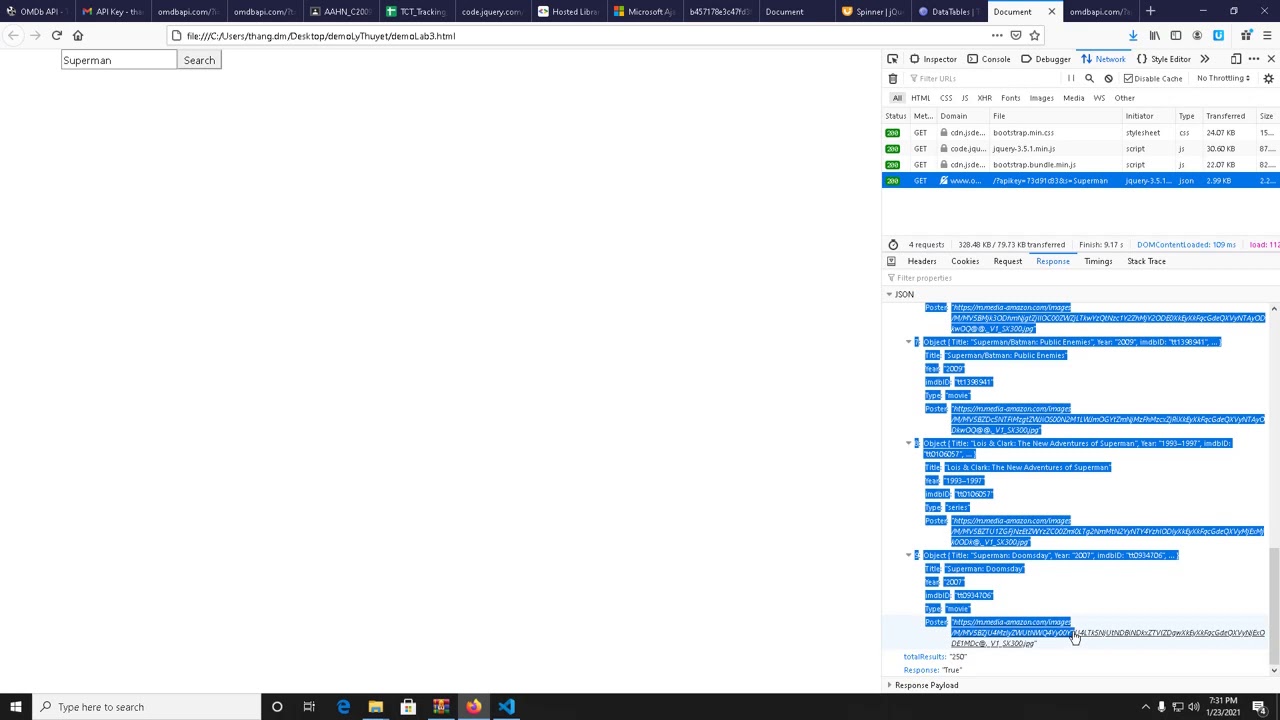This screenshot has height=720, width=1280.
Task: Click the browser reload button
Action: 56,36
